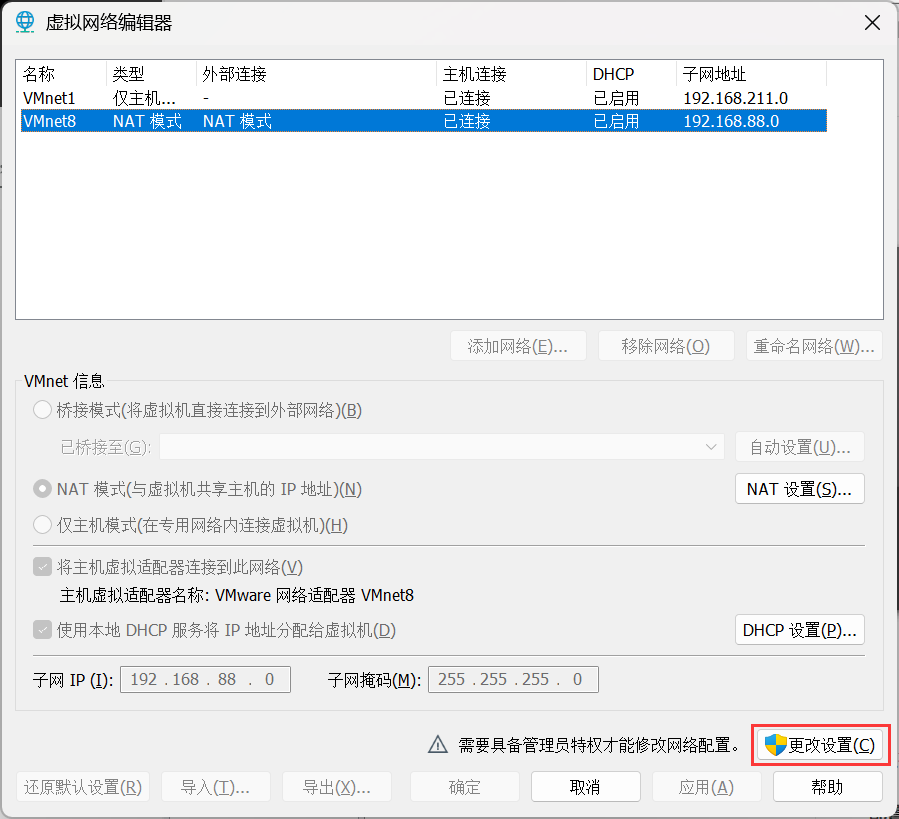Open NAT 设置(S)... dialog
Screen dimensions: 899x819
pos(800,489)
